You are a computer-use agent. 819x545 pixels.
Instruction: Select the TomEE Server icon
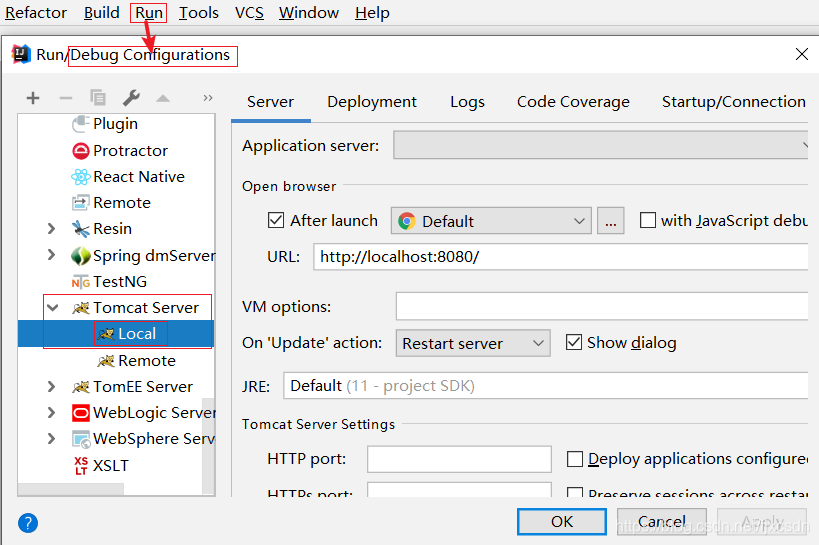[x=80, y=387]
